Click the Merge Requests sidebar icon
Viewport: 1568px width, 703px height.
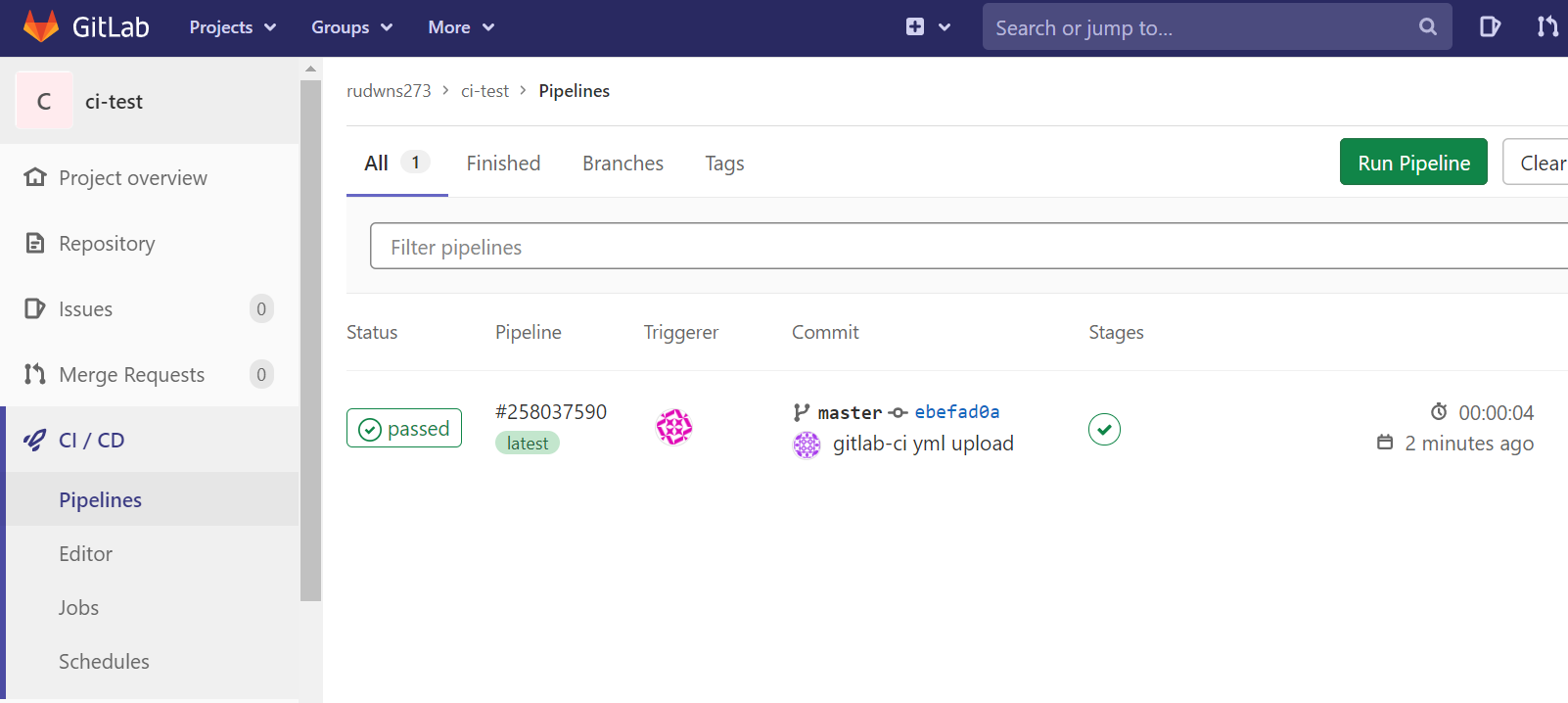pos(35,374)
